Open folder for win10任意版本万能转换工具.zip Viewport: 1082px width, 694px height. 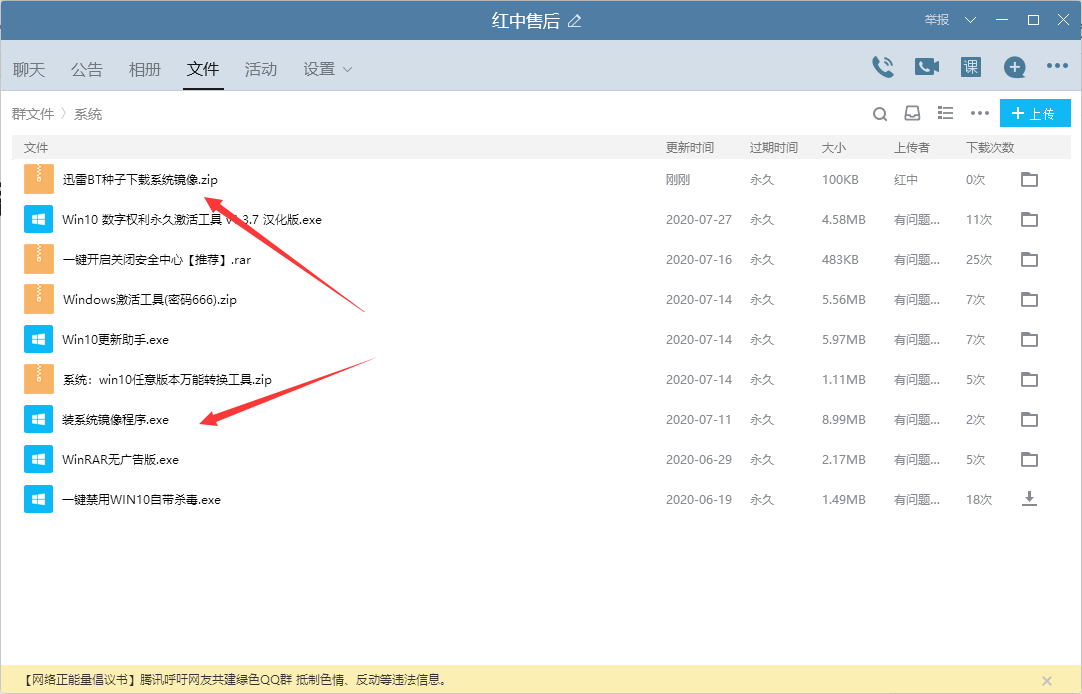(x=1030, y=379)
